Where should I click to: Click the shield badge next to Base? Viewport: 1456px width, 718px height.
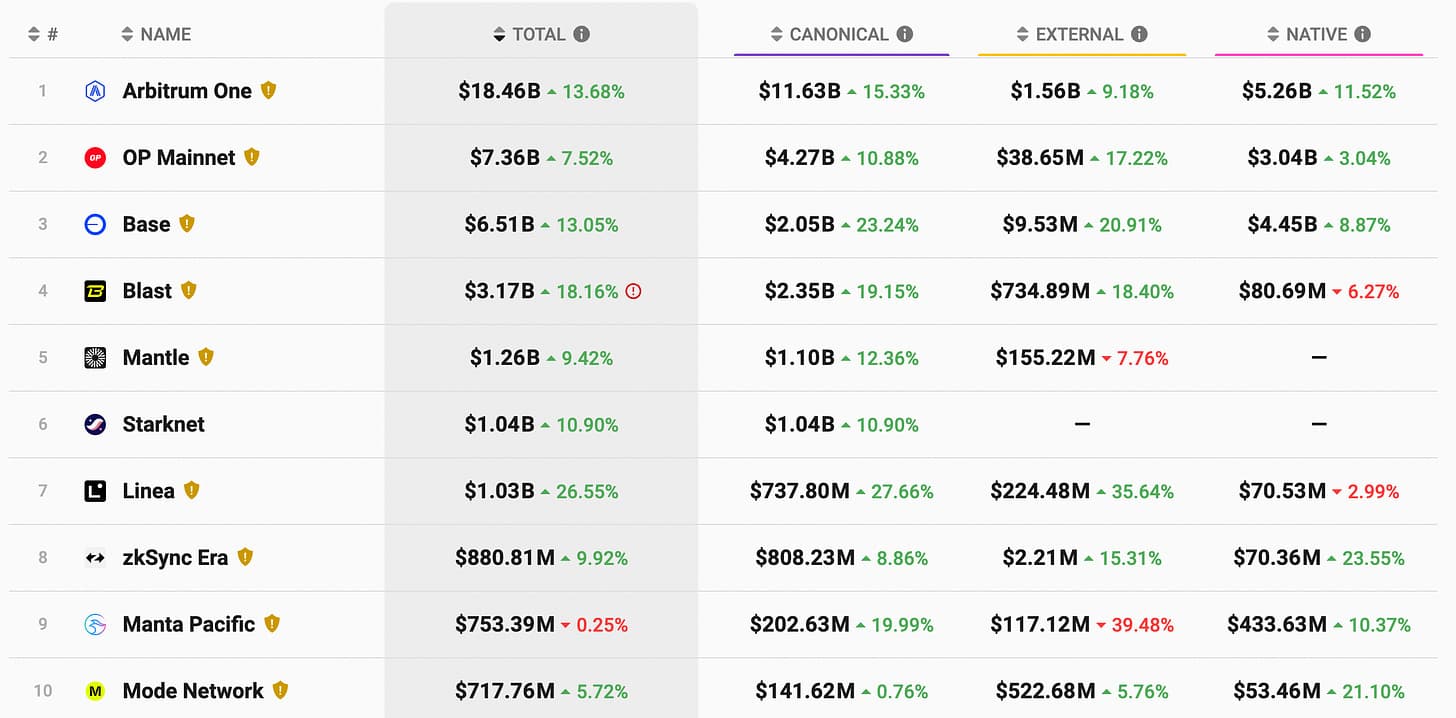187,223
